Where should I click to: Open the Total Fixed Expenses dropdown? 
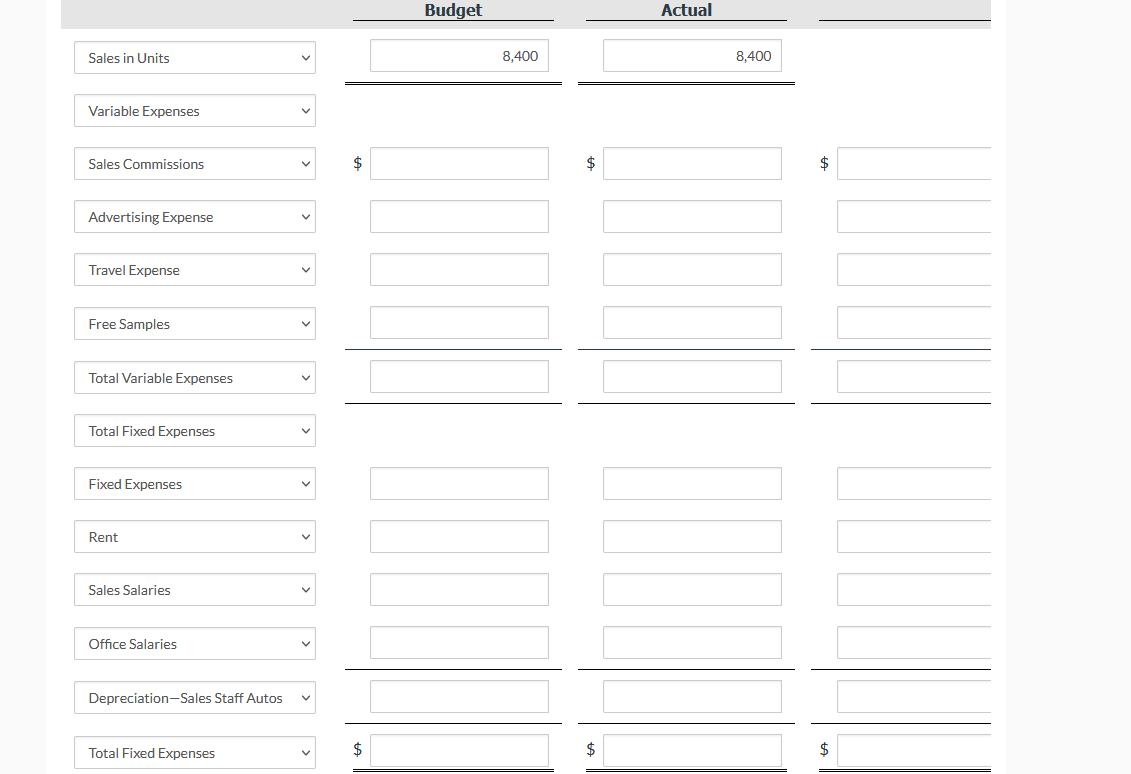click(194, 430)
